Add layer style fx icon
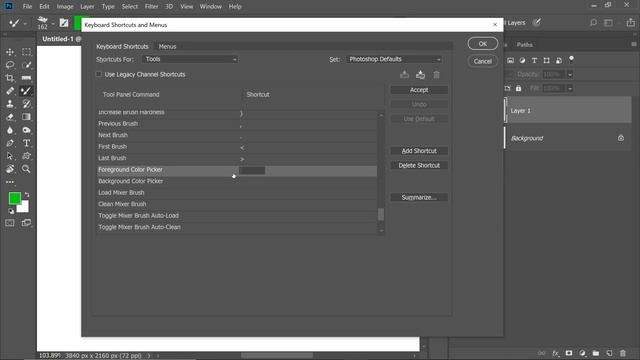The height and width of the screenshot is (360, 640). pos(555,353)
